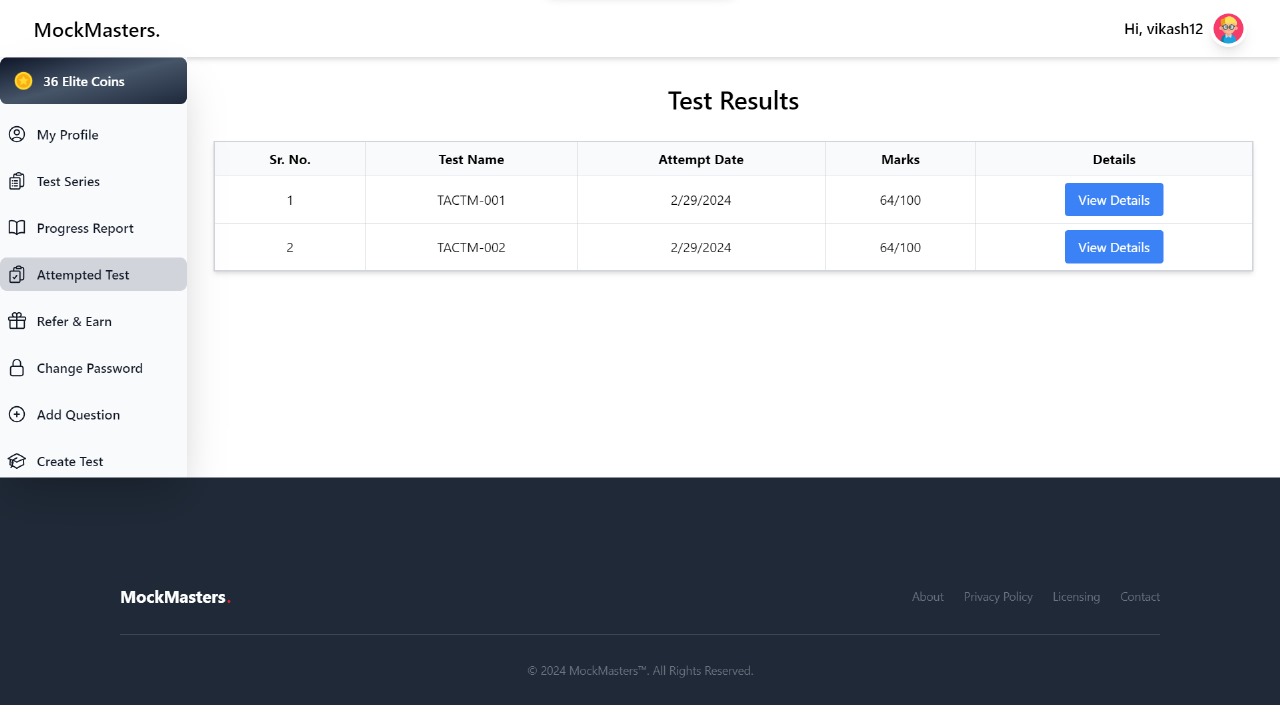This screenshot has height=720, width=1280.
Task: Click the © 2024 MockMasters copyright text
Action: coord(640,671)
